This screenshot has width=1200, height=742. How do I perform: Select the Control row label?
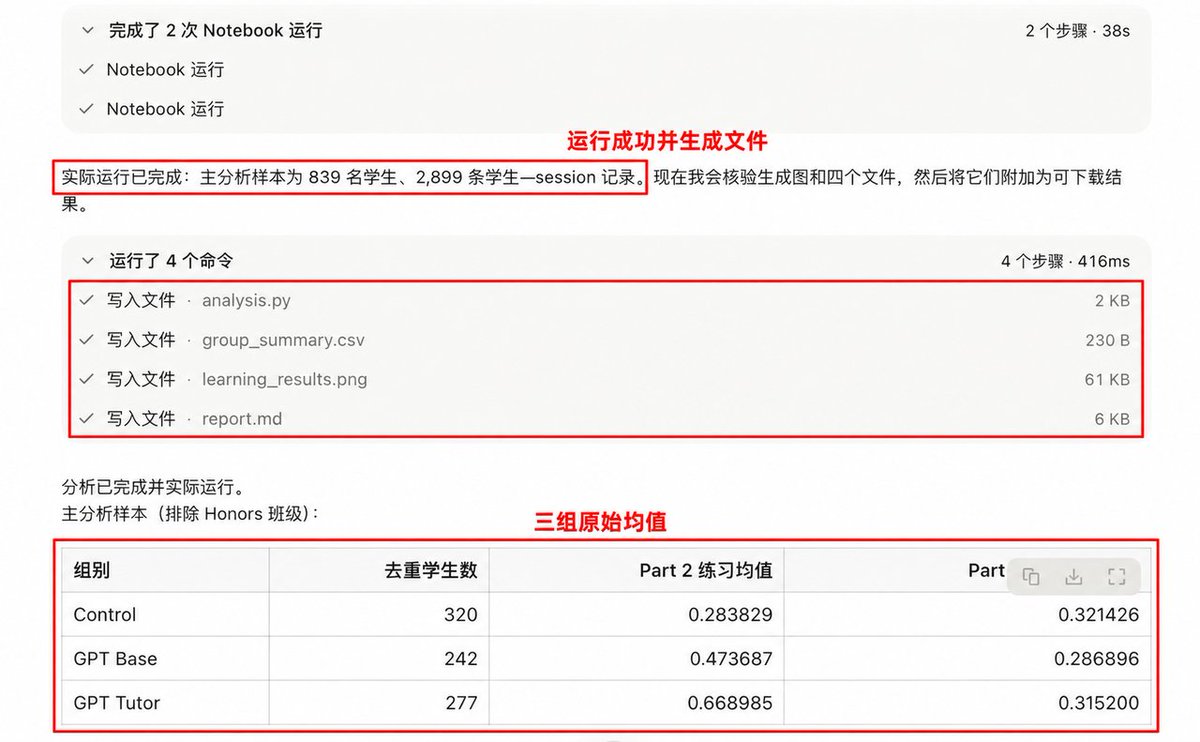tap(105, 615)
